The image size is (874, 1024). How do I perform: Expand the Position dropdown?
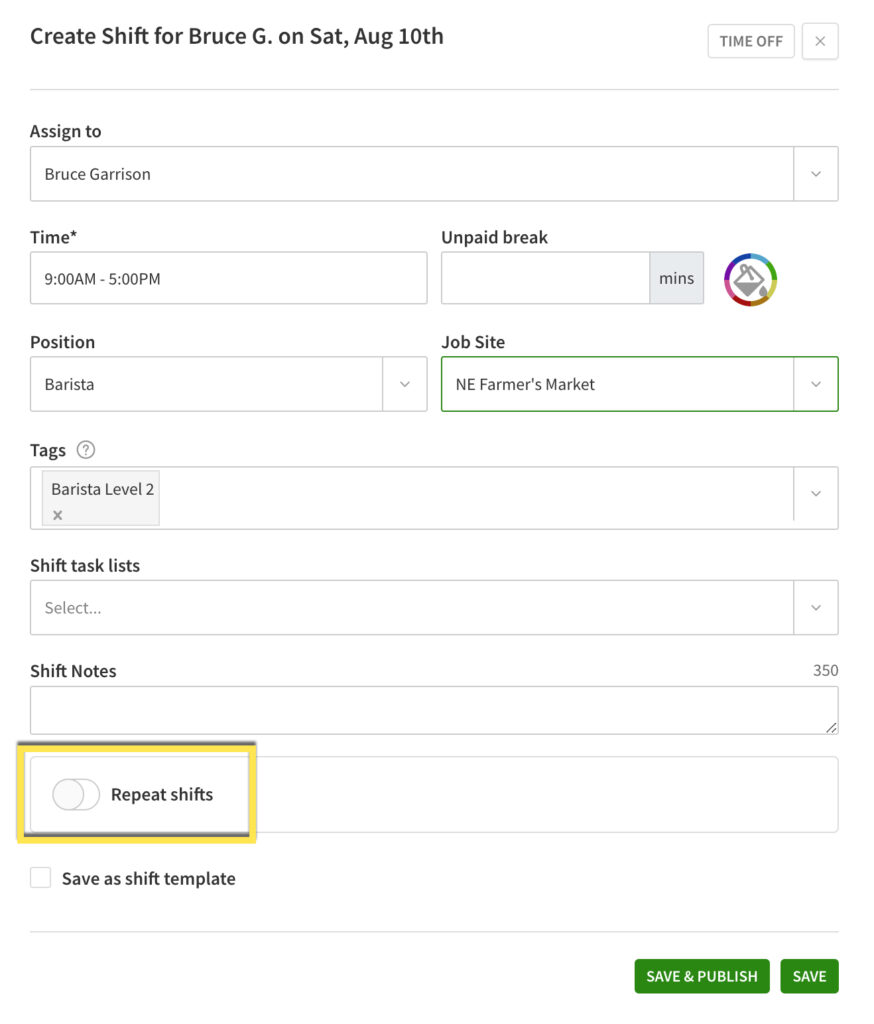click(x=405, y=383)
